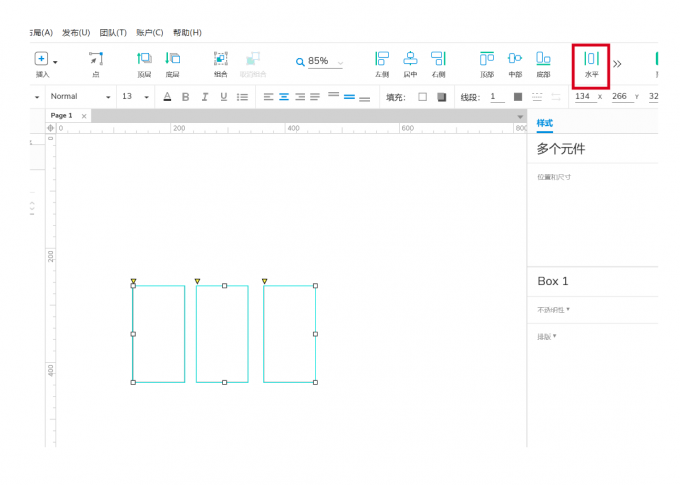Click the bottom-right selection resize handle
Viewport: 680px width, 485px height.
point(315,382)
